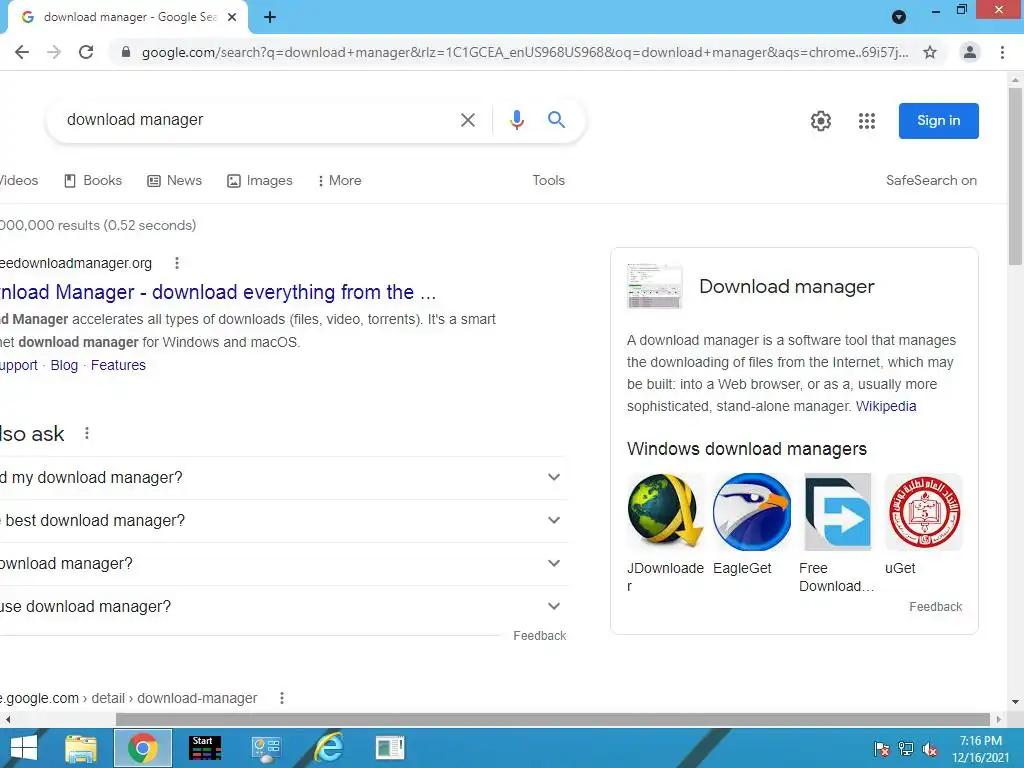
Task: Switch to the Videos results tab
Action: click(19, 181)
